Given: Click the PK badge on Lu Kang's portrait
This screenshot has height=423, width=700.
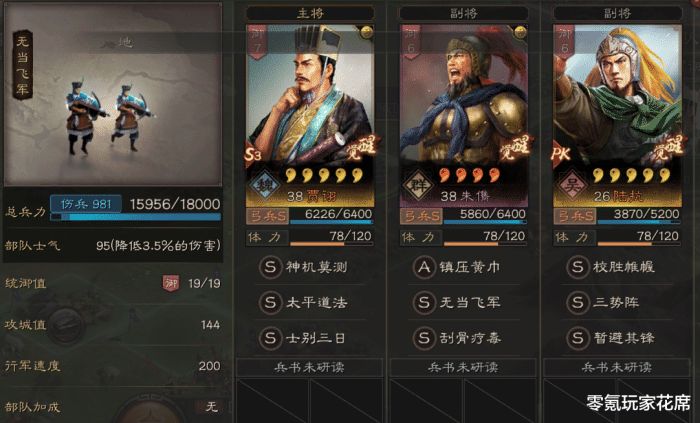Looking at the screenshot, I should pos(561,154).
